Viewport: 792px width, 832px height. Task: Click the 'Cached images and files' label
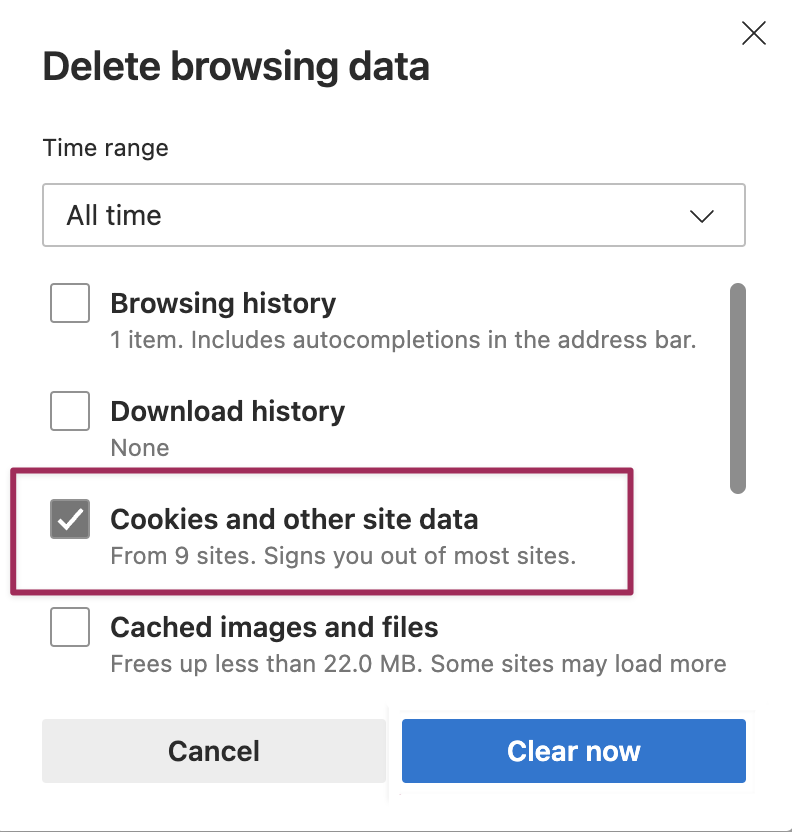click(274, 627)
